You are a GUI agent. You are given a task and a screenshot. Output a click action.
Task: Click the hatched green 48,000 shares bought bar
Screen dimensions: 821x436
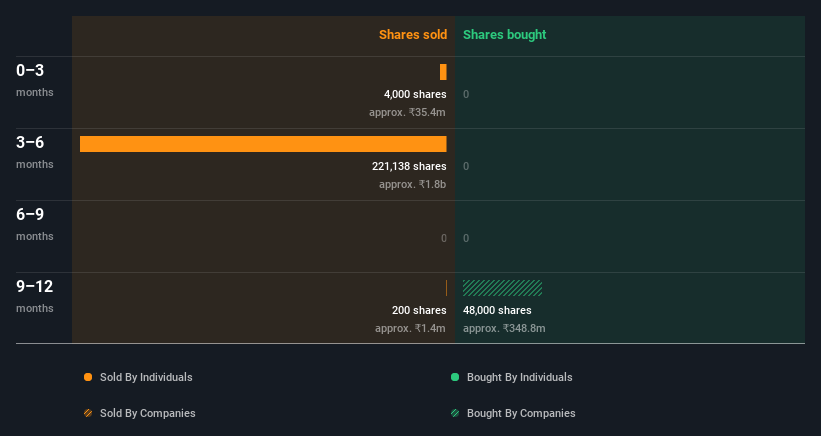point(502,288)
